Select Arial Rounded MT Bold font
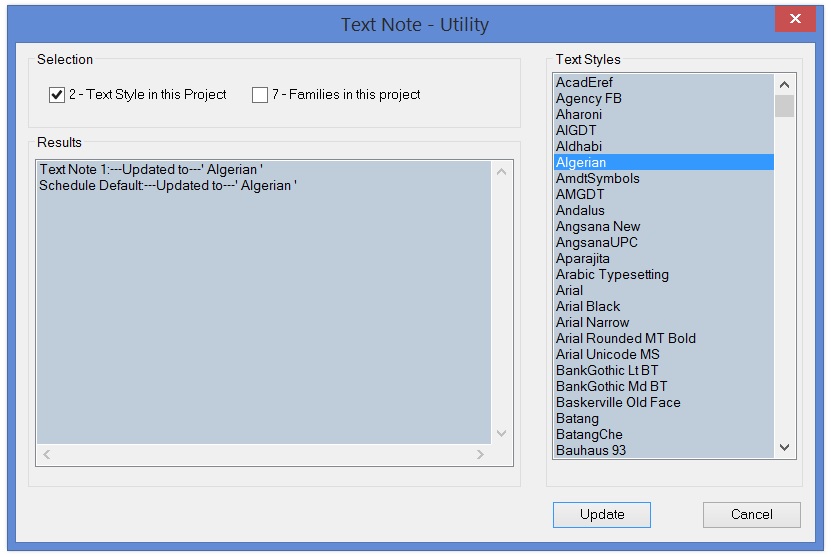Image resolution: width=831 pixels, height=557 pixels. point(626,338)
